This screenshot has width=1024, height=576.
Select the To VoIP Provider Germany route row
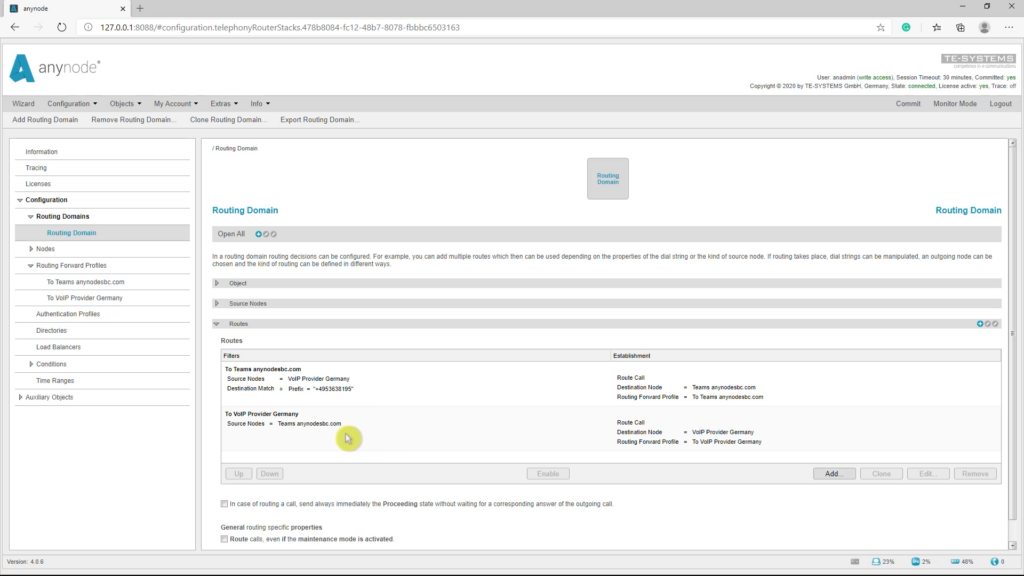point(611,428)
